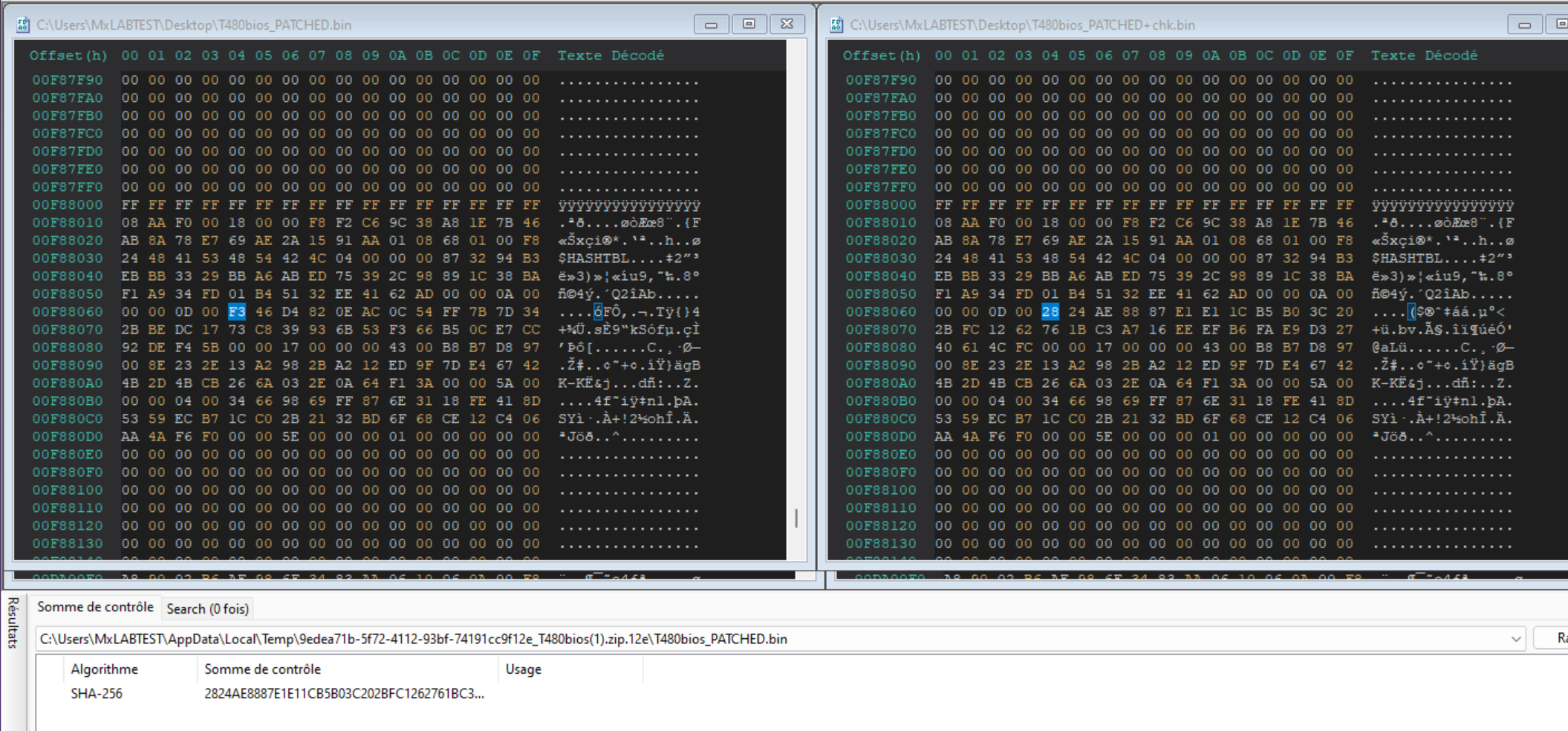Click the title bar path of T480bios_PATCHED+chk.bin
1568x731 pixels.
click(1023, 25)
